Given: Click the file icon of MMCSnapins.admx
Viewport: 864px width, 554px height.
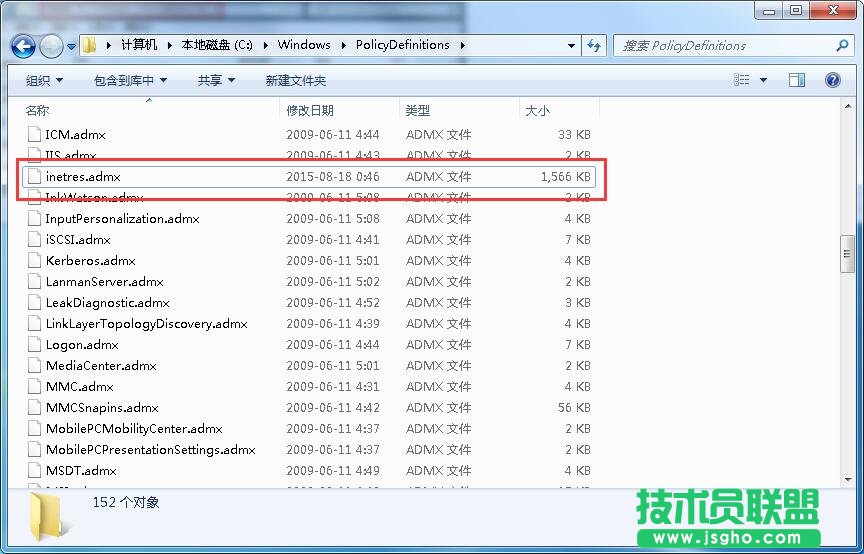Looking at the screenshot, I should coord(34,408).
